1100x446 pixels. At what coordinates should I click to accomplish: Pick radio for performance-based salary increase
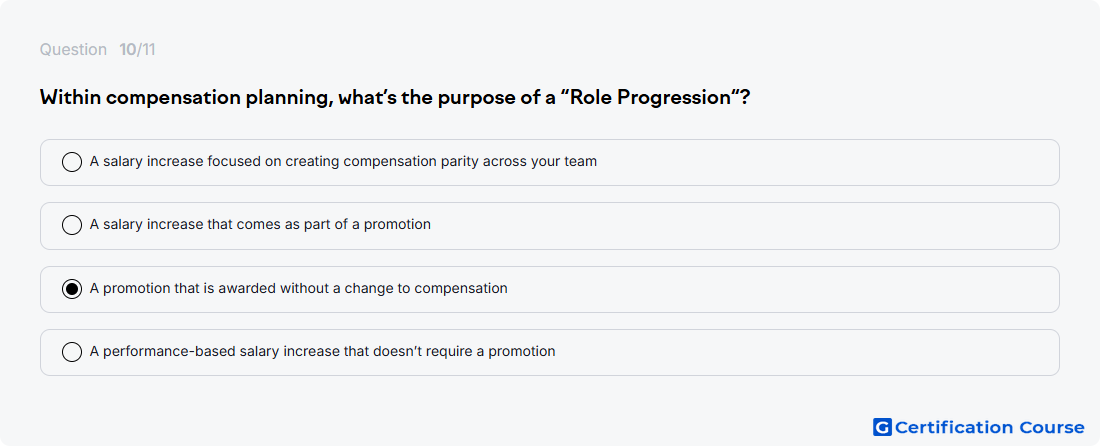click(72, 352)
